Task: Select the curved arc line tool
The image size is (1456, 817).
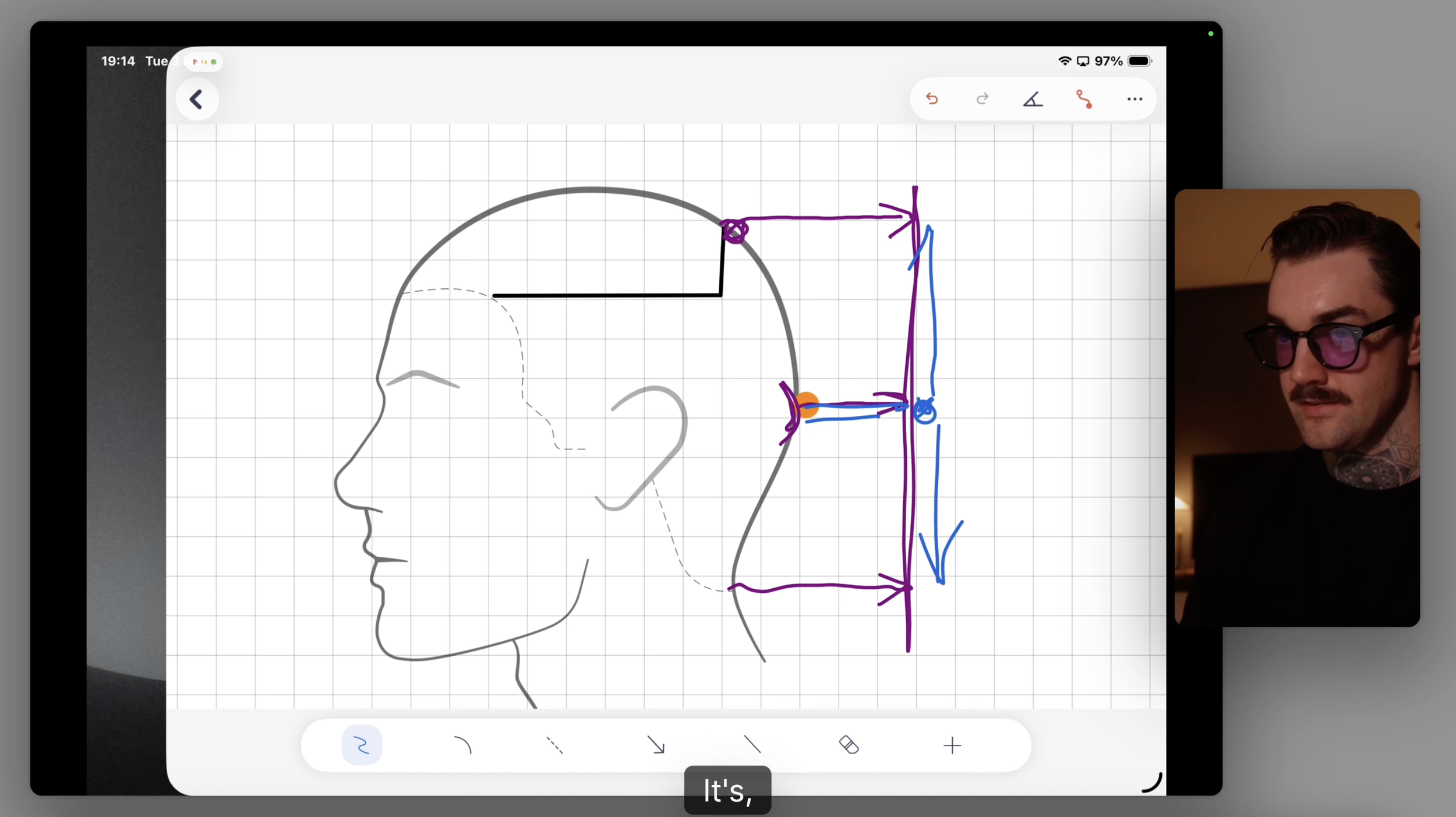Action: click(462, 745)
